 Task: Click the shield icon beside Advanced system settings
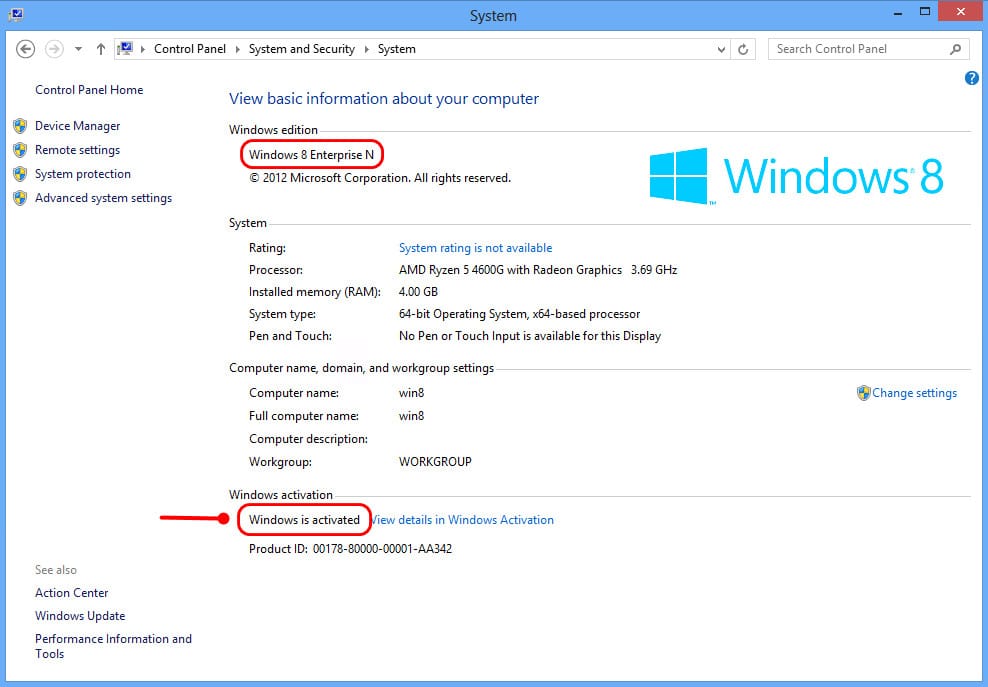[20, 198]
